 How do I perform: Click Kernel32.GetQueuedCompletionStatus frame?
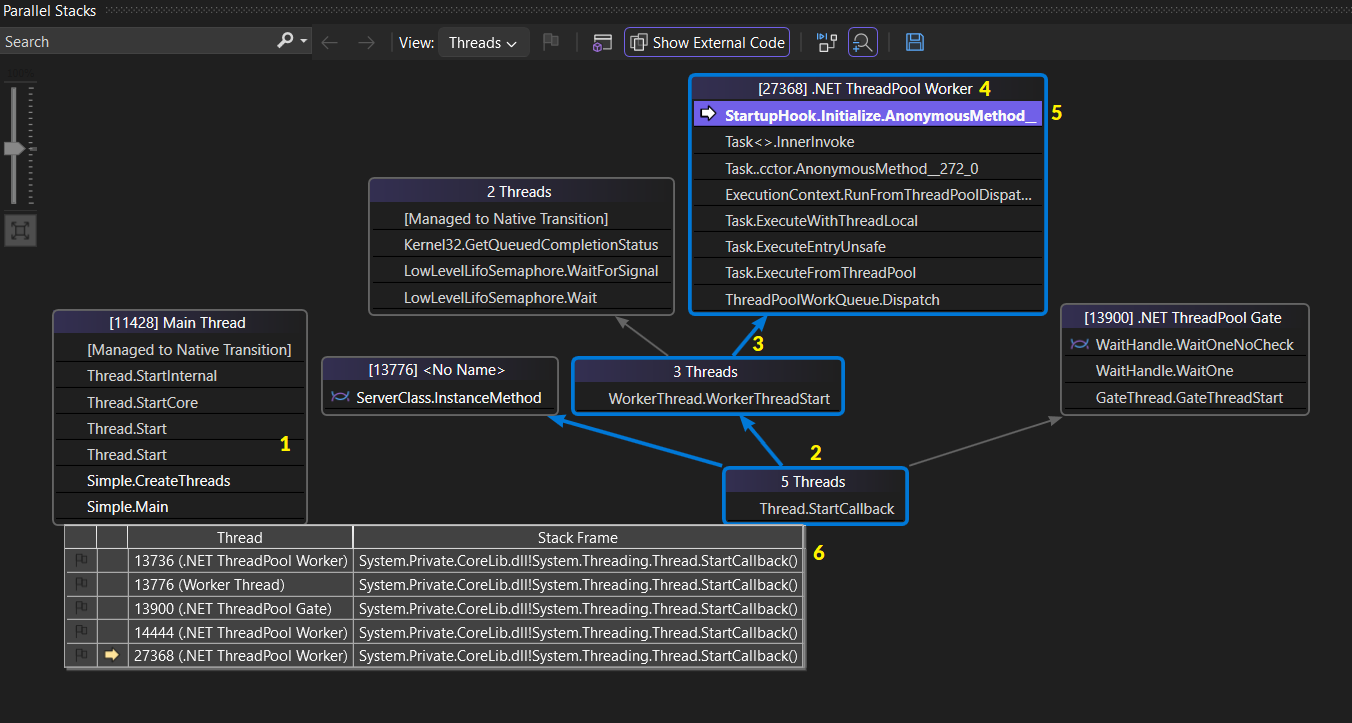click(531, 245)
